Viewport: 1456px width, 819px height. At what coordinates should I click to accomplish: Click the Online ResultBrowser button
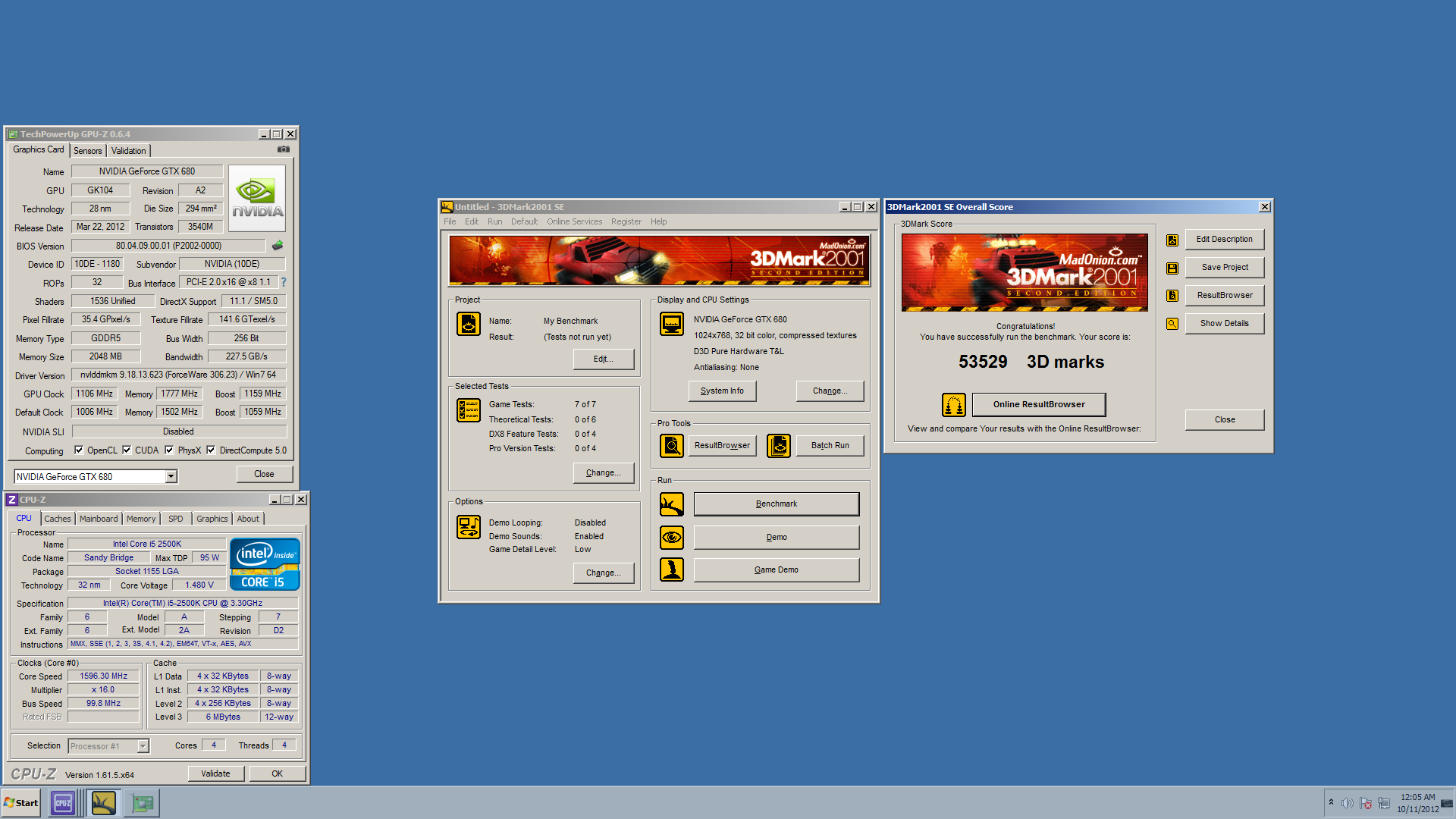(1039, 405)
